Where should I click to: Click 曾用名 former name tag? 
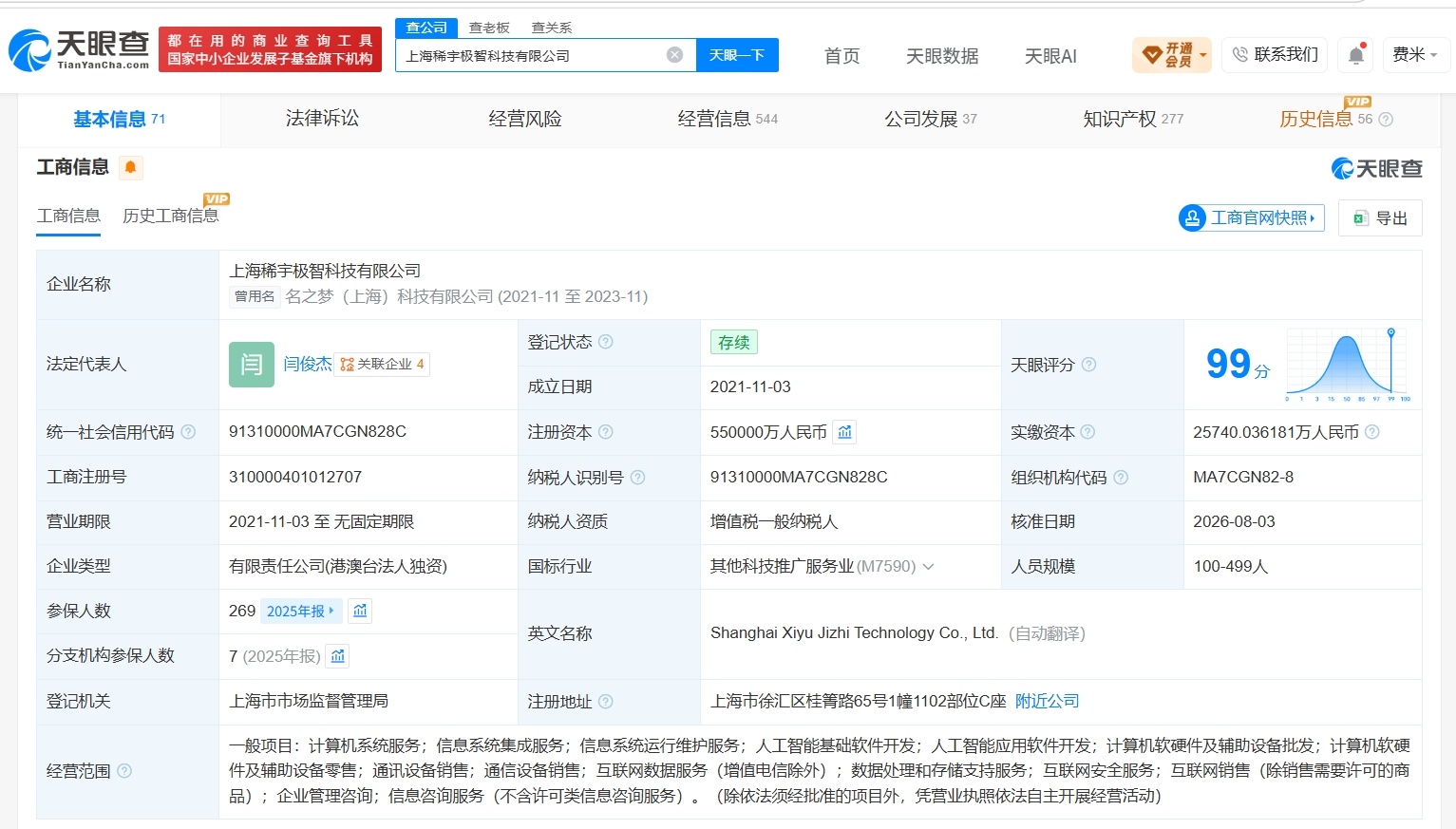pos(255,297)
